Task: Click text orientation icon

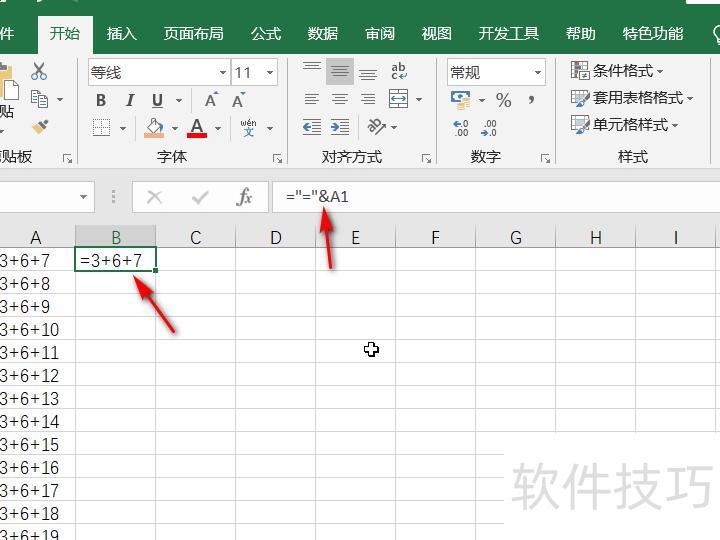Action: (x=377, y=126)
